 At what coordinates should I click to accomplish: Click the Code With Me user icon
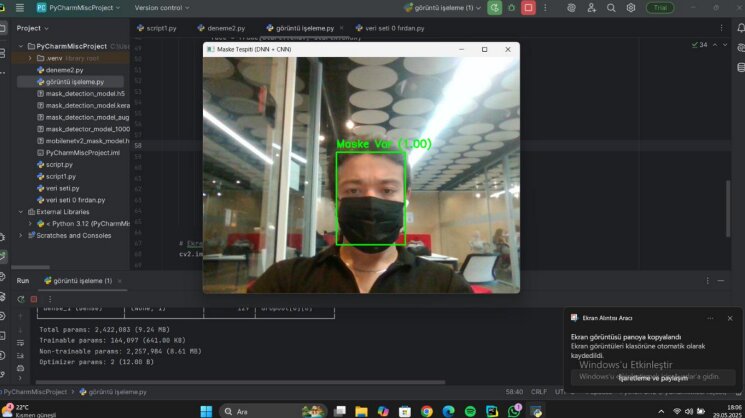click(x=592, y=8)
